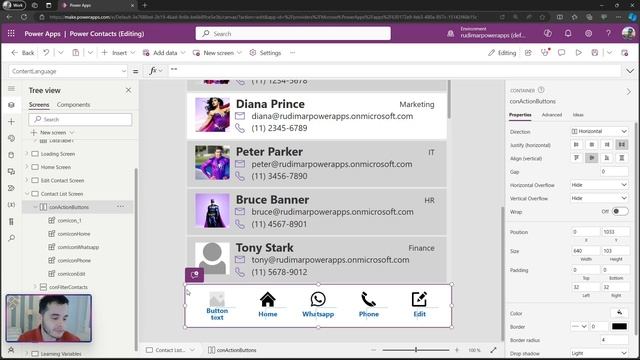The image size is (640, 360).
Task: Adjust the canvas zoom slider
Action: (x=416, y=350)
